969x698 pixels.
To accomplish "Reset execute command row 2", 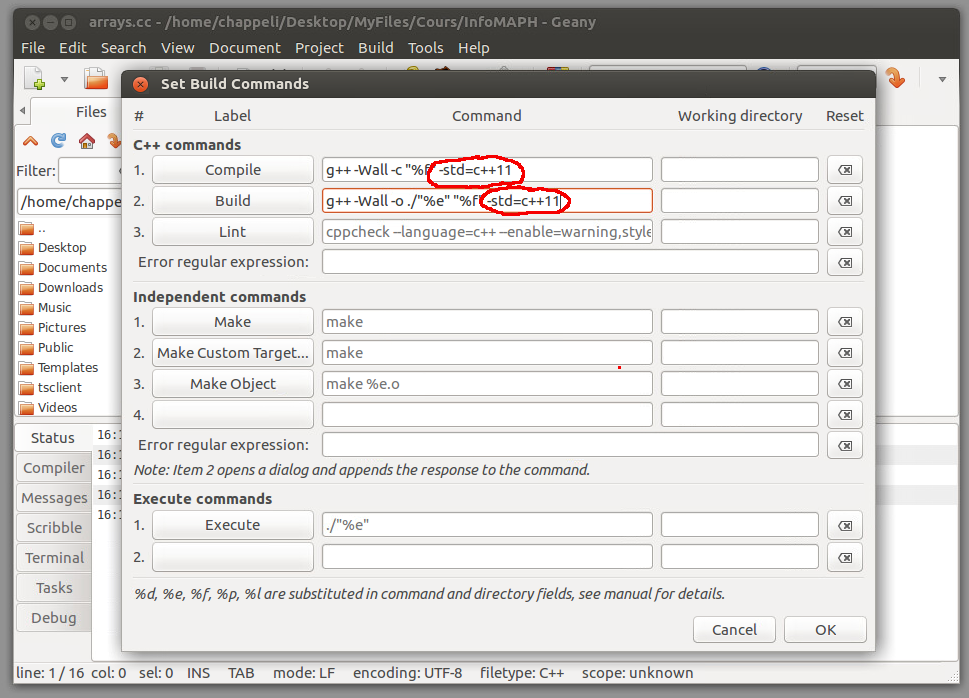I will [x=844, y=558].
